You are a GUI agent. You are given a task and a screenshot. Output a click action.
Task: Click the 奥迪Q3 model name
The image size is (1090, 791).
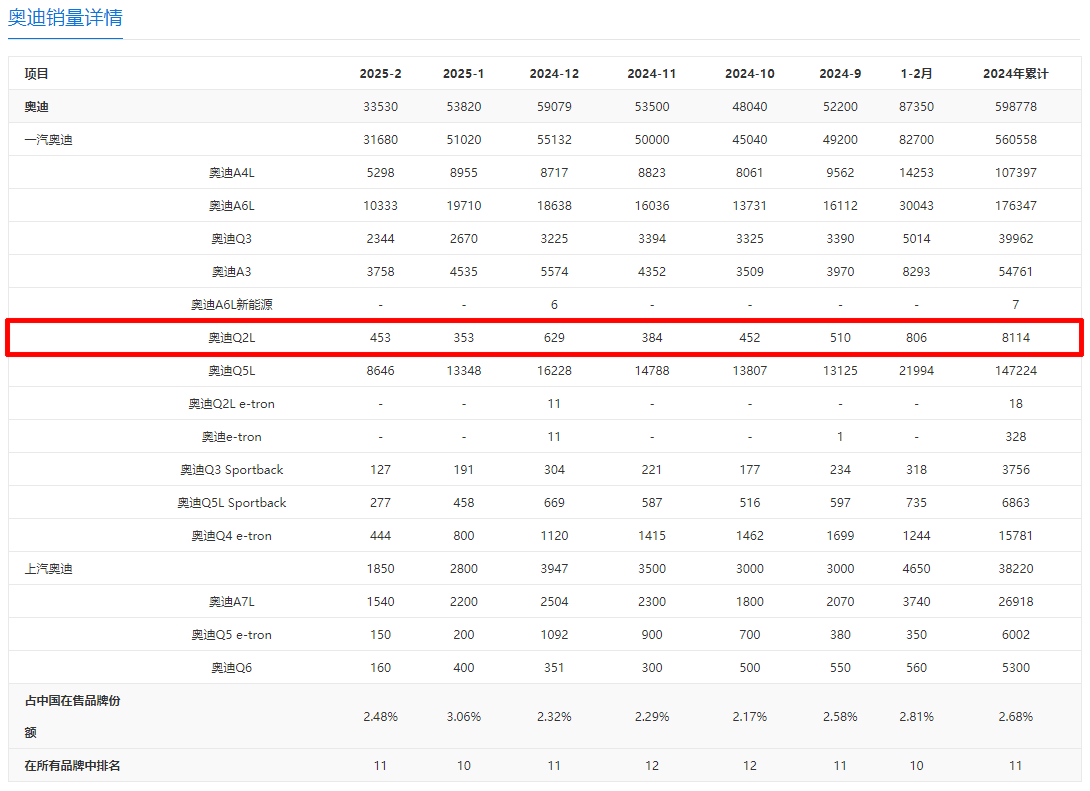[x=231, y=238]
